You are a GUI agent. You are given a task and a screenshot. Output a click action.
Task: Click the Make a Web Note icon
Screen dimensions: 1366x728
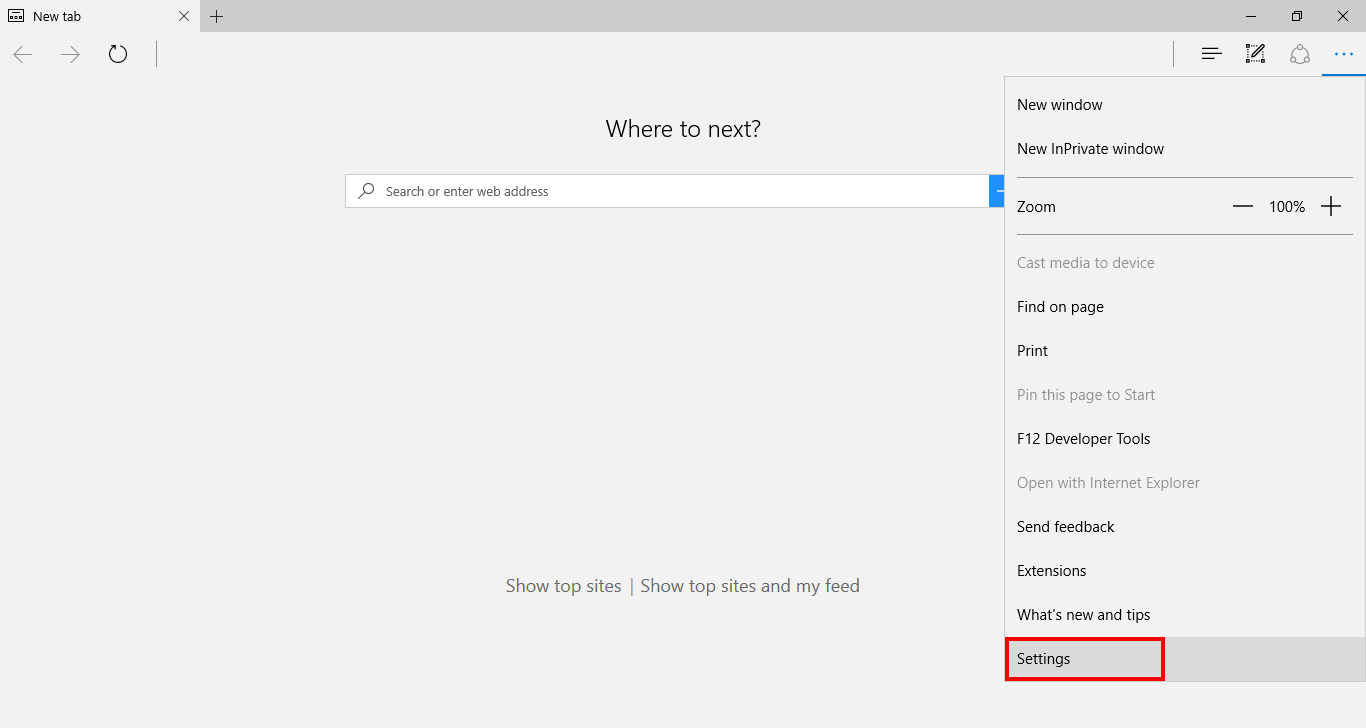1255,54
